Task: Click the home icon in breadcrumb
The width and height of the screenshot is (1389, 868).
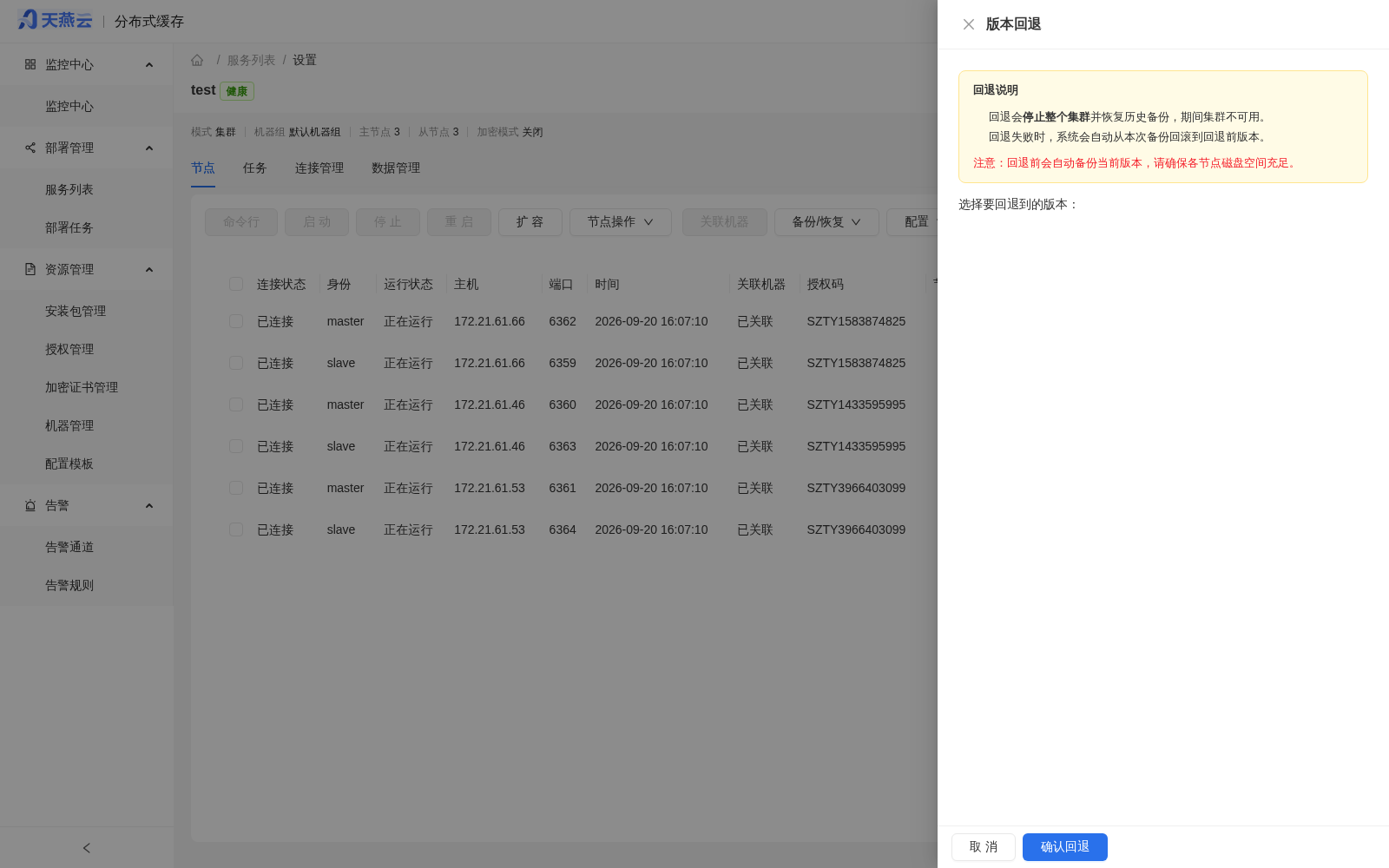Action: click(x=197, y=60)
